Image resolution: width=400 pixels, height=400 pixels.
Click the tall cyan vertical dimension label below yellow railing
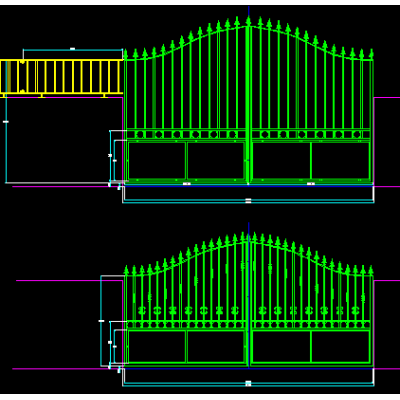pos(6,122)
